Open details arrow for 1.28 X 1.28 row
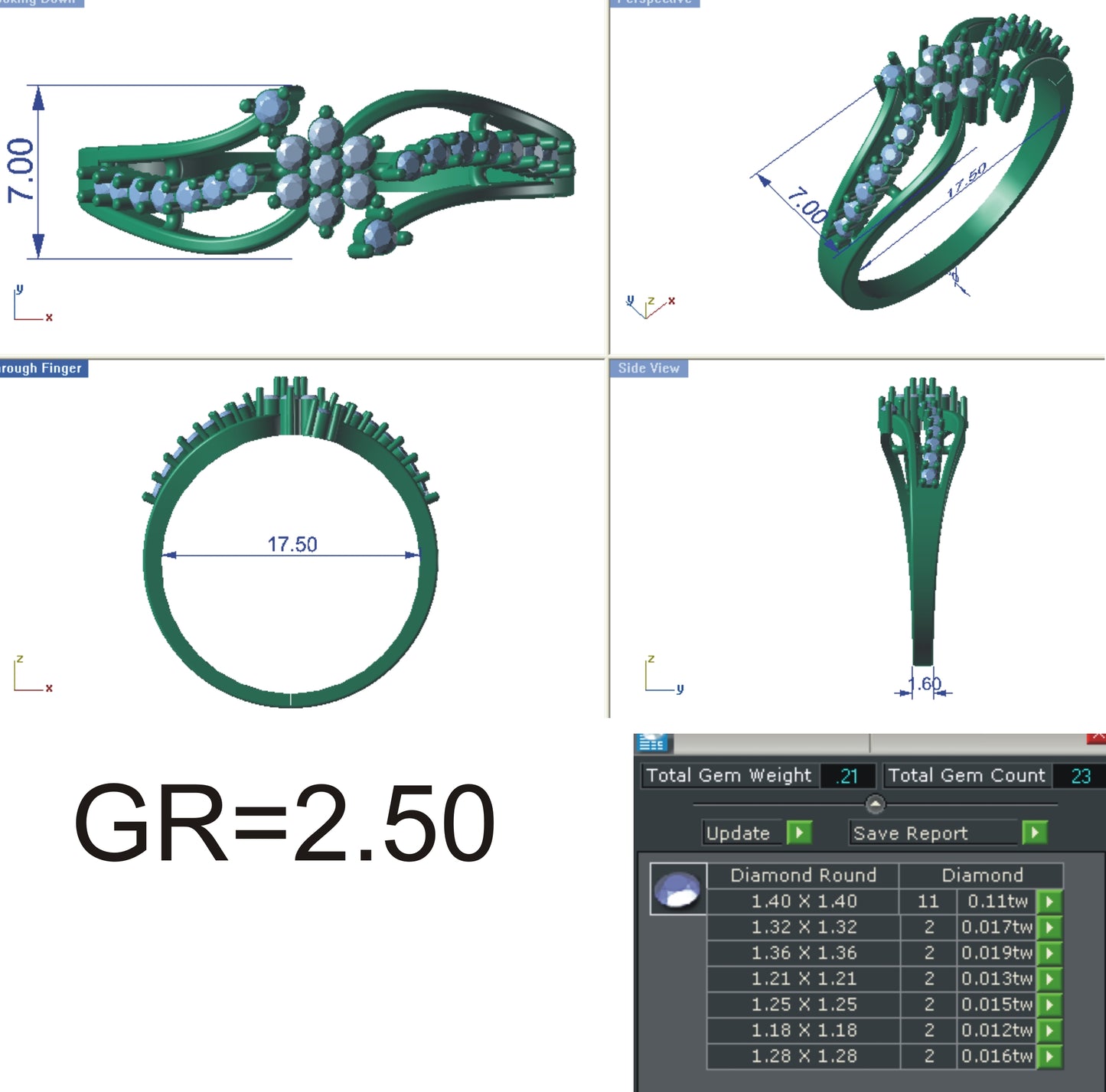1106x1092 pixels. [x=1049, y=1057]
